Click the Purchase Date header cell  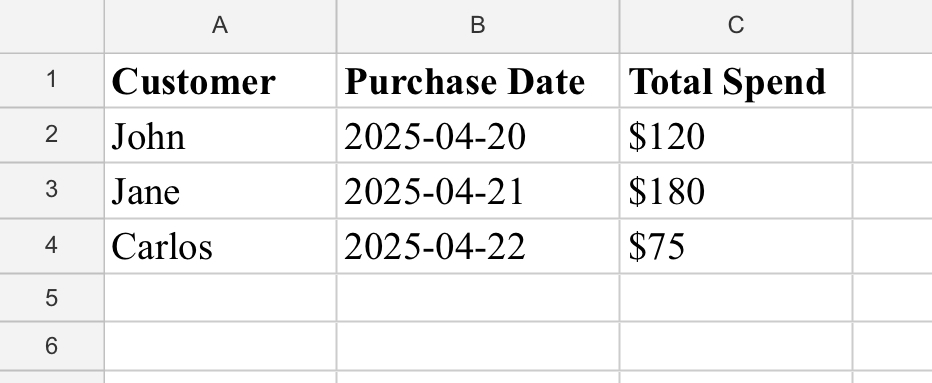click(x=478, y=81)
